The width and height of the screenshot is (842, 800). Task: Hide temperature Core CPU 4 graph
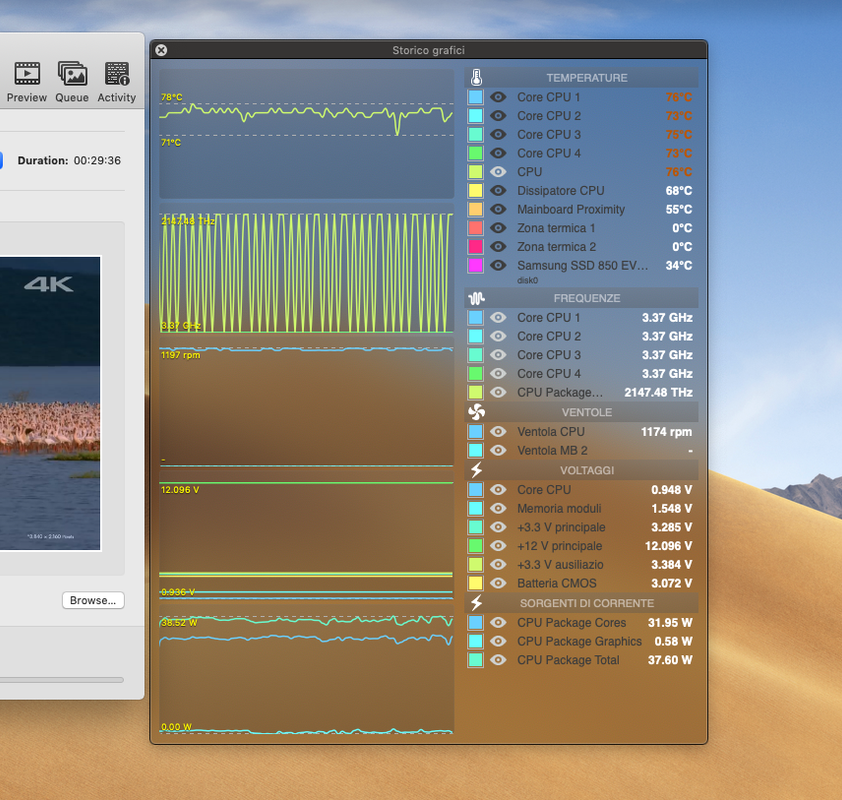click(x=498, y=153)
